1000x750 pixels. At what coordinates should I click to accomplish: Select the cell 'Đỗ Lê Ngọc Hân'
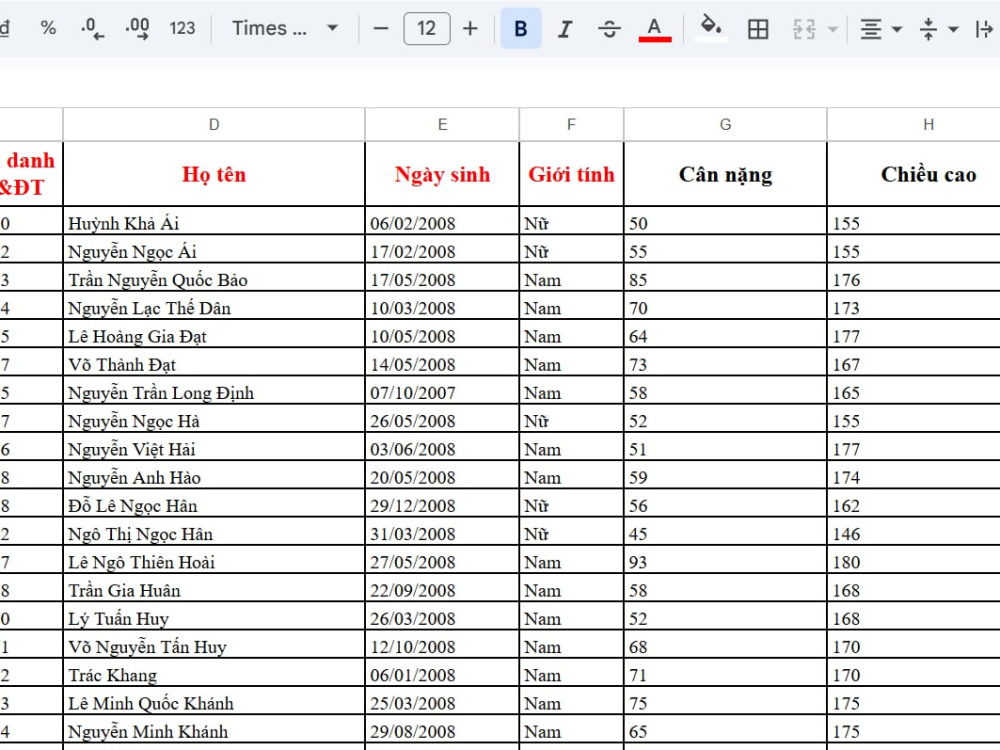click(x=214, y=503)
